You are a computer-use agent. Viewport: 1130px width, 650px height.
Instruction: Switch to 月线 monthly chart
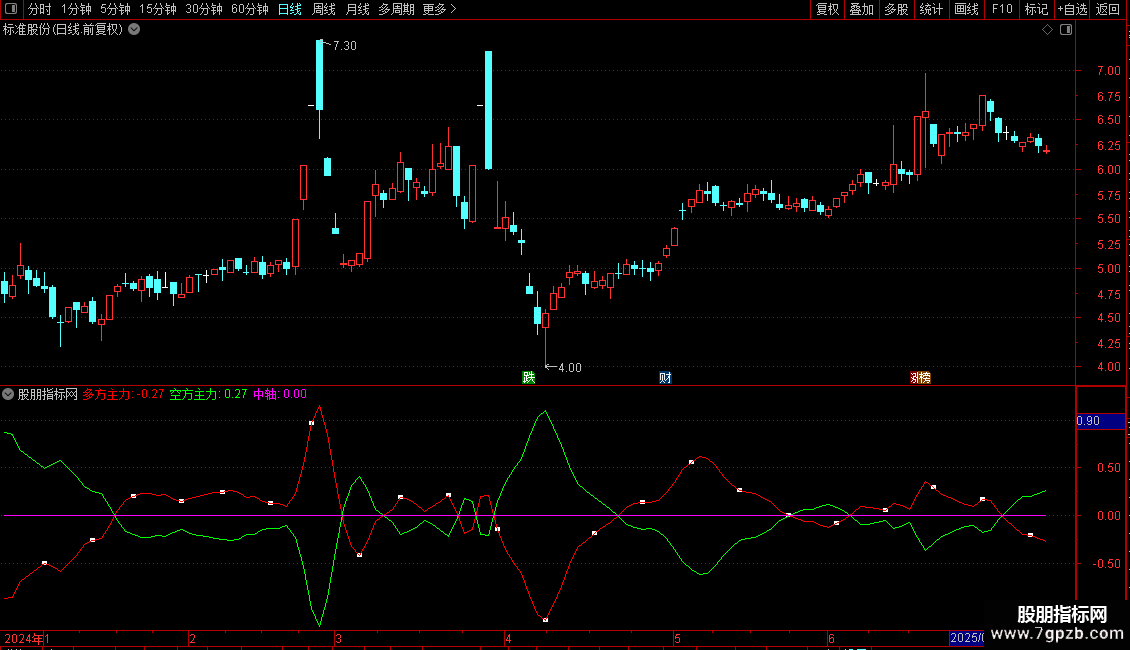(357, 9)
